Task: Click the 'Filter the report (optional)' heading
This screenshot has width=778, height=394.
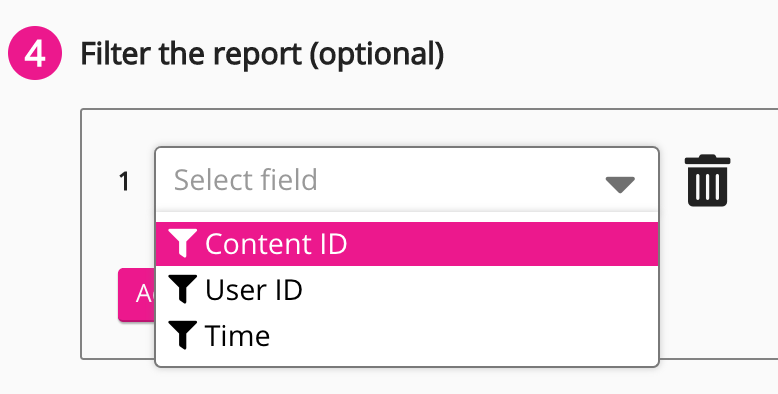Action: [262, 54]
